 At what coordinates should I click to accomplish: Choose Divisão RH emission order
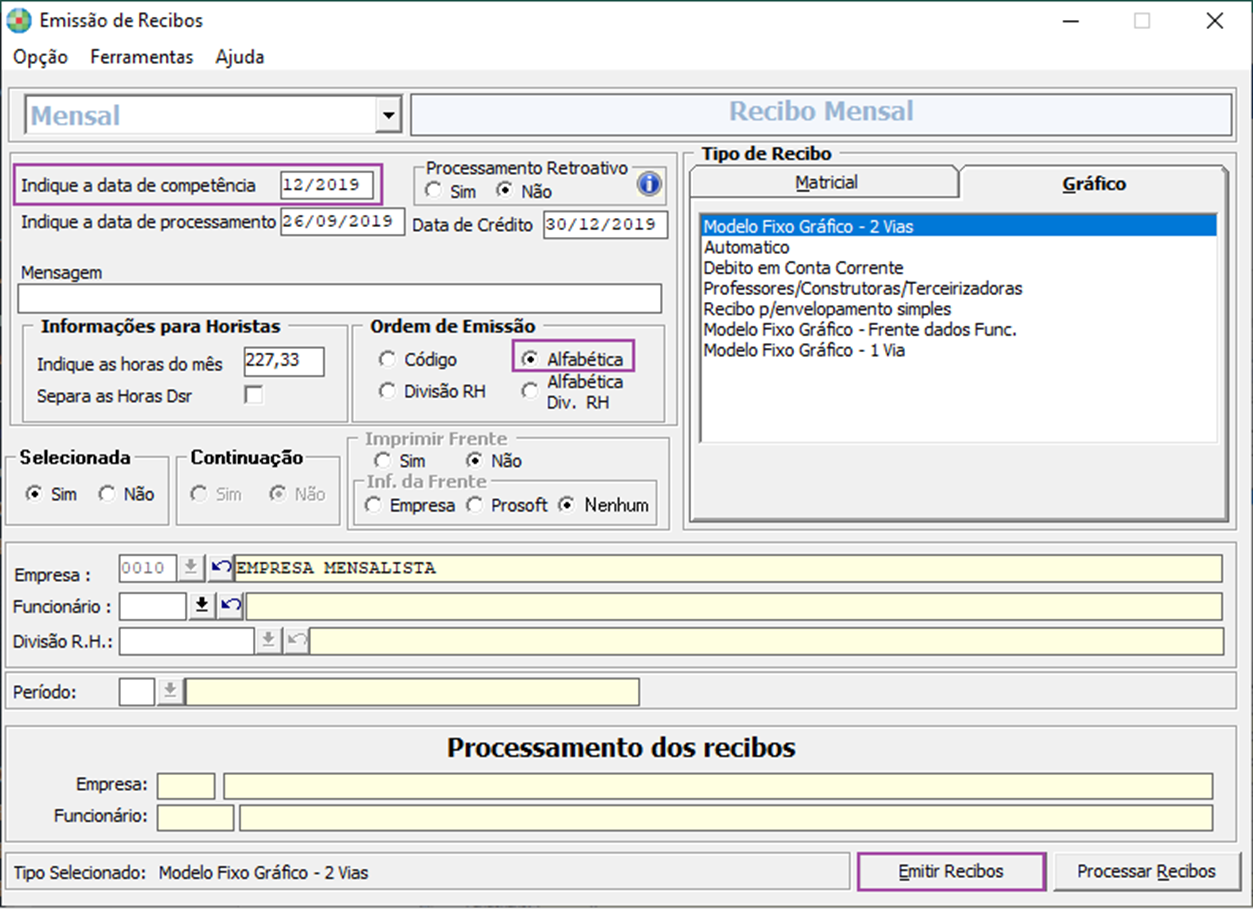[x=432, y=392]
